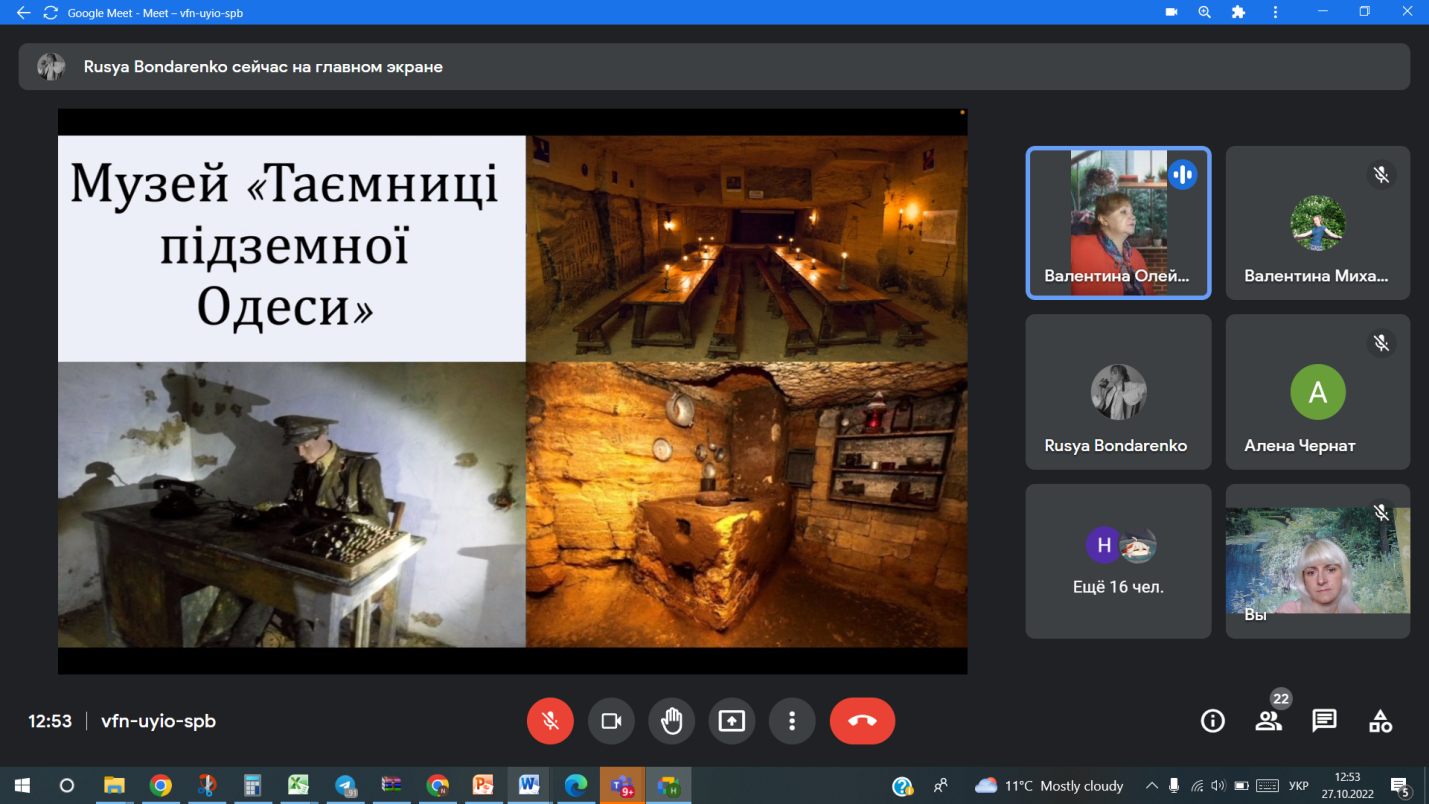Raise your hand in the meeting
Viewport: 1429px width, 804px height.
671,721
